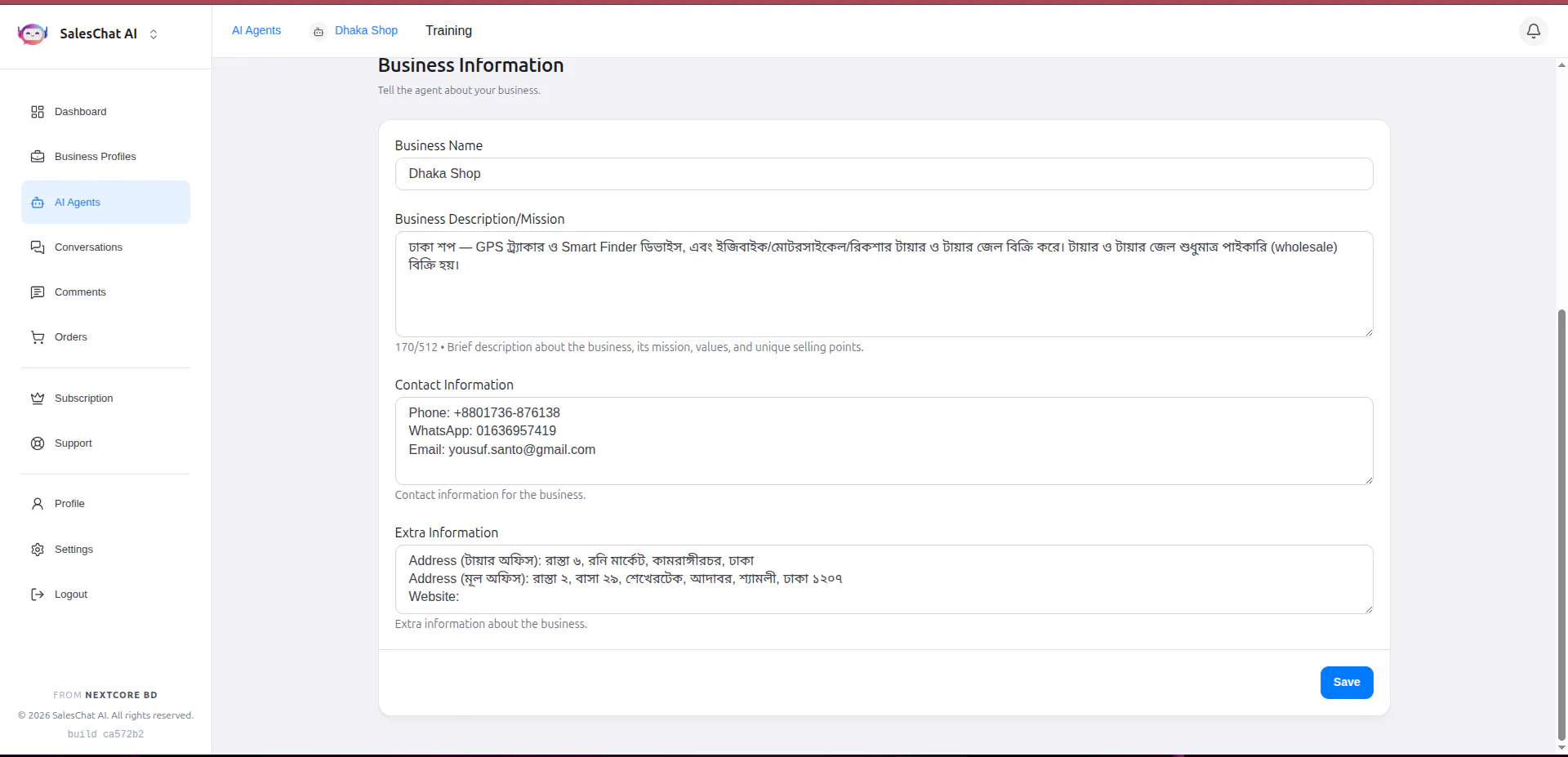The image size is (1568, 757).
Task: Open the Support page
Action: (105, 443)
